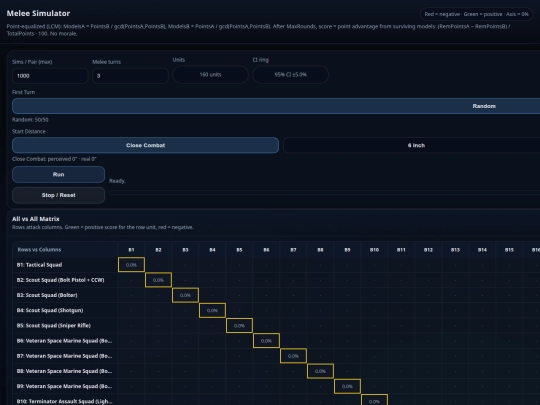Click the B1 vs B1 0.0% cell

click(131, 265)
